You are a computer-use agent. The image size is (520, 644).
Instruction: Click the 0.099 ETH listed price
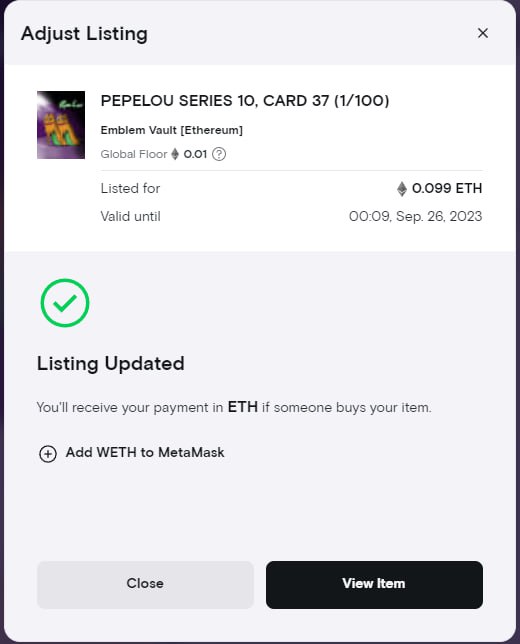click(x=447, y=189)
